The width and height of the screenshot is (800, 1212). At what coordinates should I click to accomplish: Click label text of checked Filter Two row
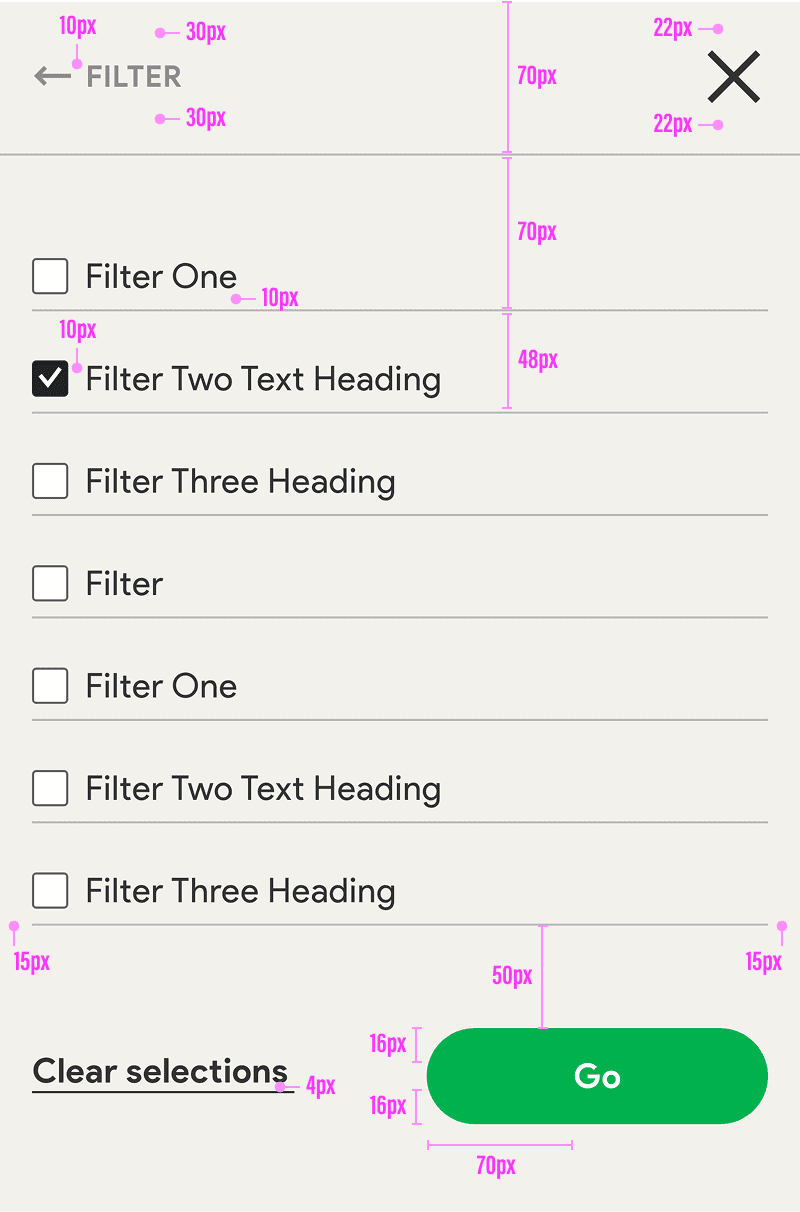263,380
